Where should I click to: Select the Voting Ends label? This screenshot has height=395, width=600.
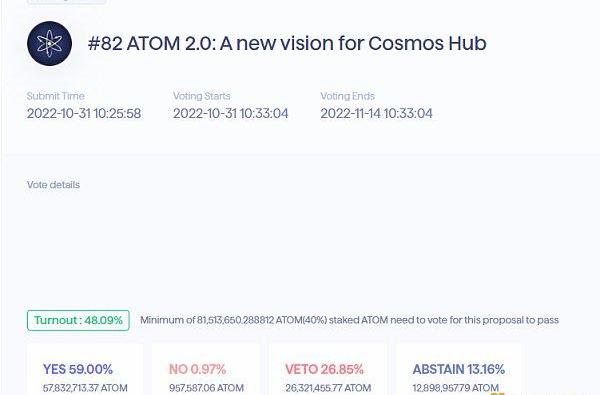[x=347, y=96]
